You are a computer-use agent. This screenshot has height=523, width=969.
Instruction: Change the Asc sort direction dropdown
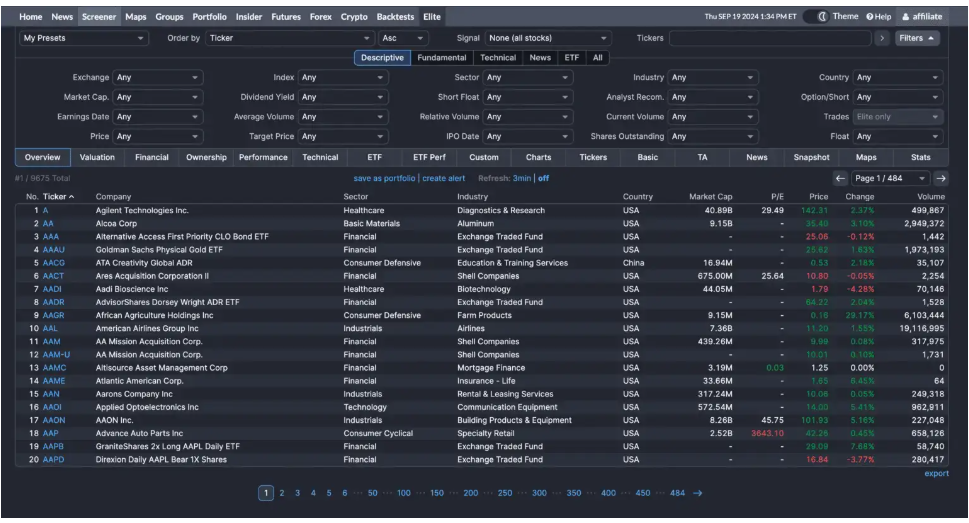403,38
